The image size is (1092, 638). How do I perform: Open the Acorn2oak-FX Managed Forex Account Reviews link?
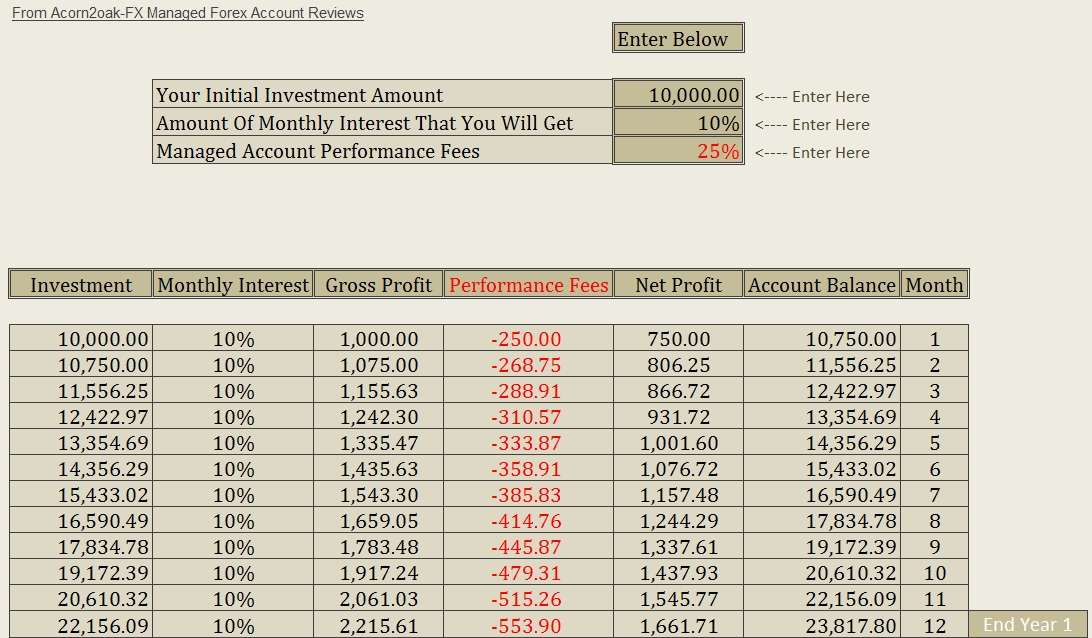coord(188,13)
